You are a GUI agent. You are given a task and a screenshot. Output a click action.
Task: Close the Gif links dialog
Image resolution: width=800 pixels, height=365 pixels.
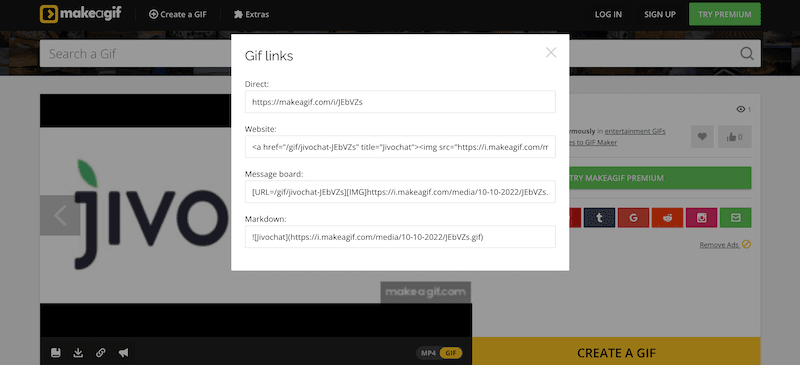coord(551,52)
